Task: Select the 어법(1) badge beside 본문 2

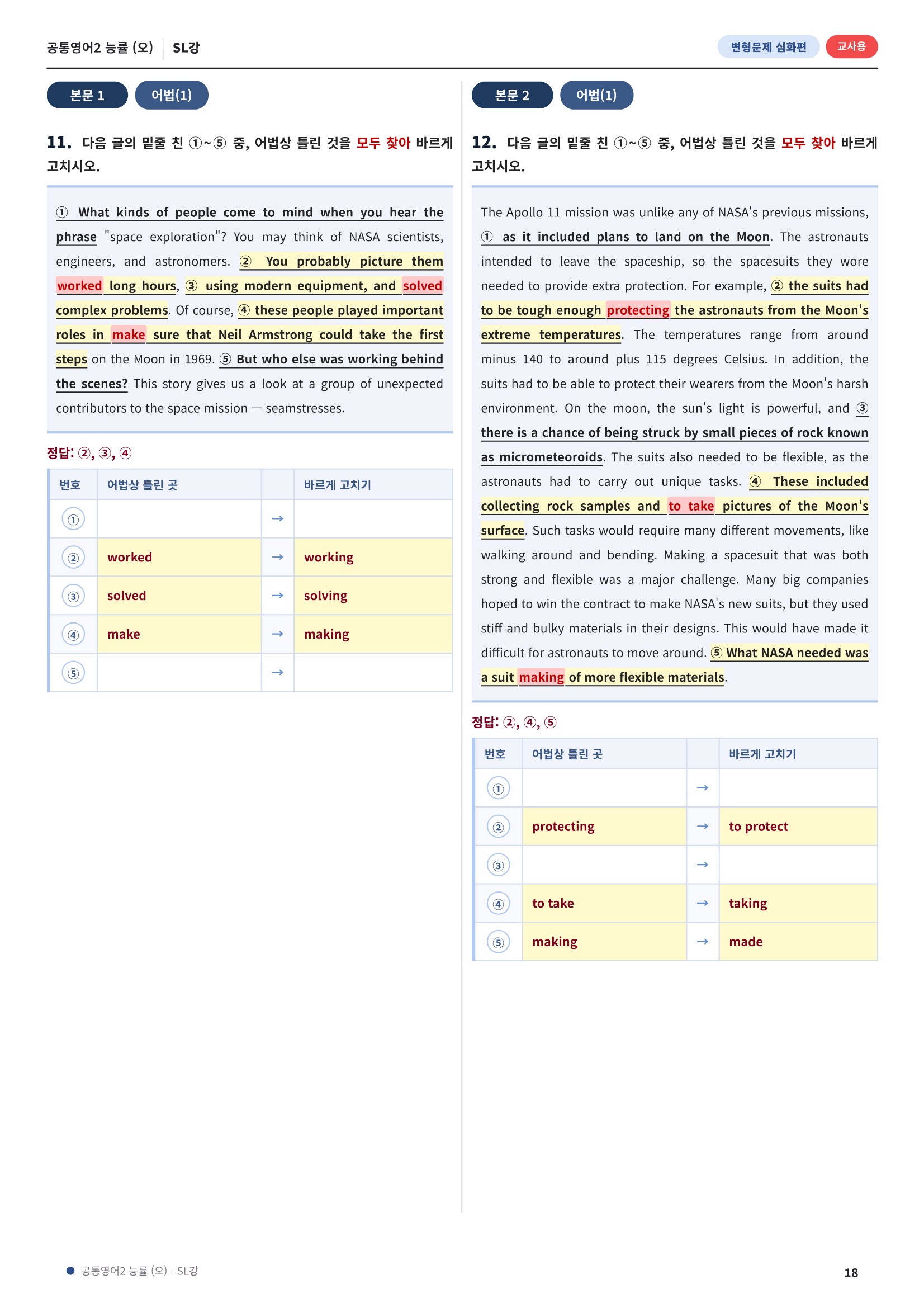Action: pos(596,95)
